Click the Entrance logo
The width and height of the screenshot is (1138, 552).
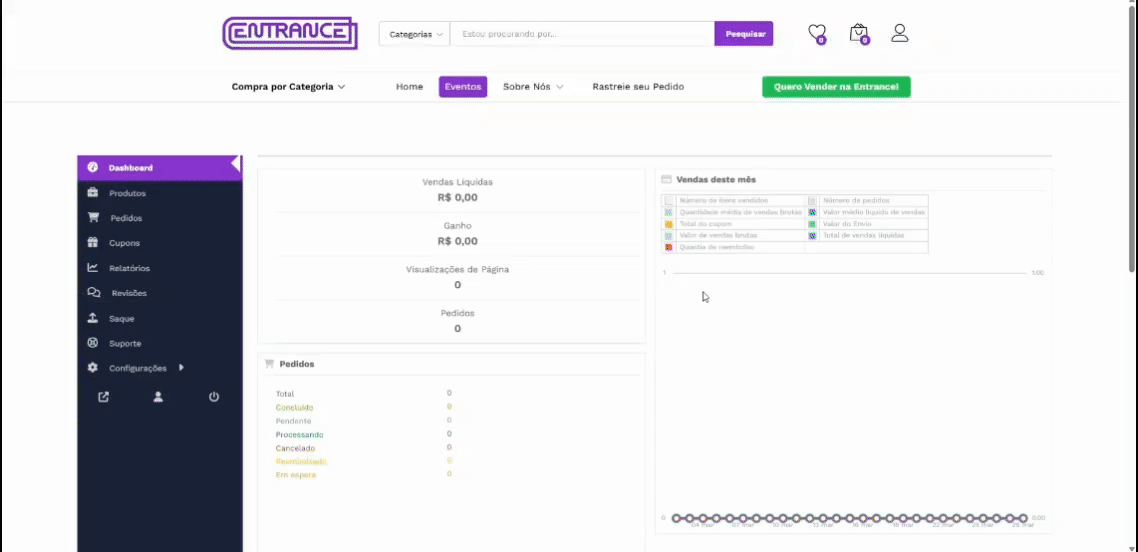tap(290, 33)
